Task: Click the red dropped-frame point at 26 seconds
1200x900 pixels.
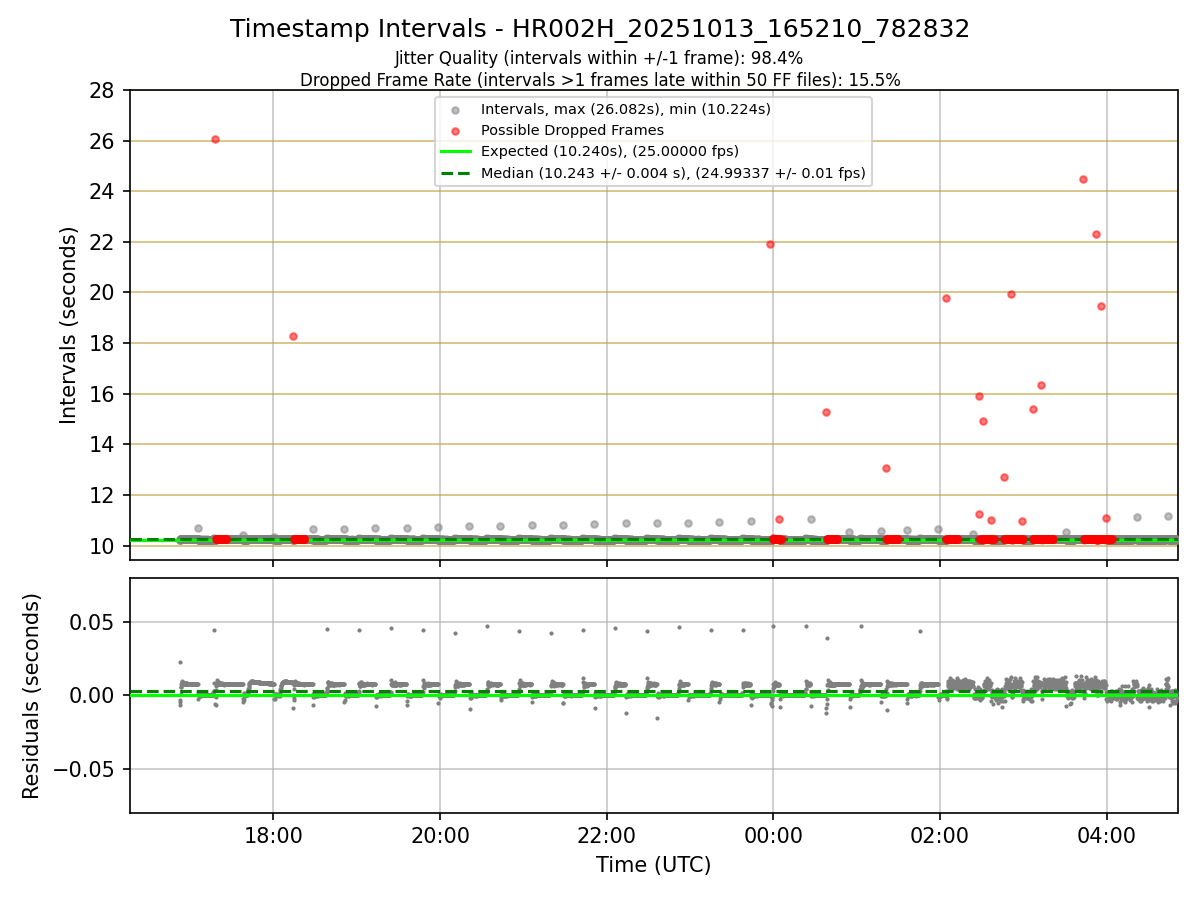Action: click(215, 139)
